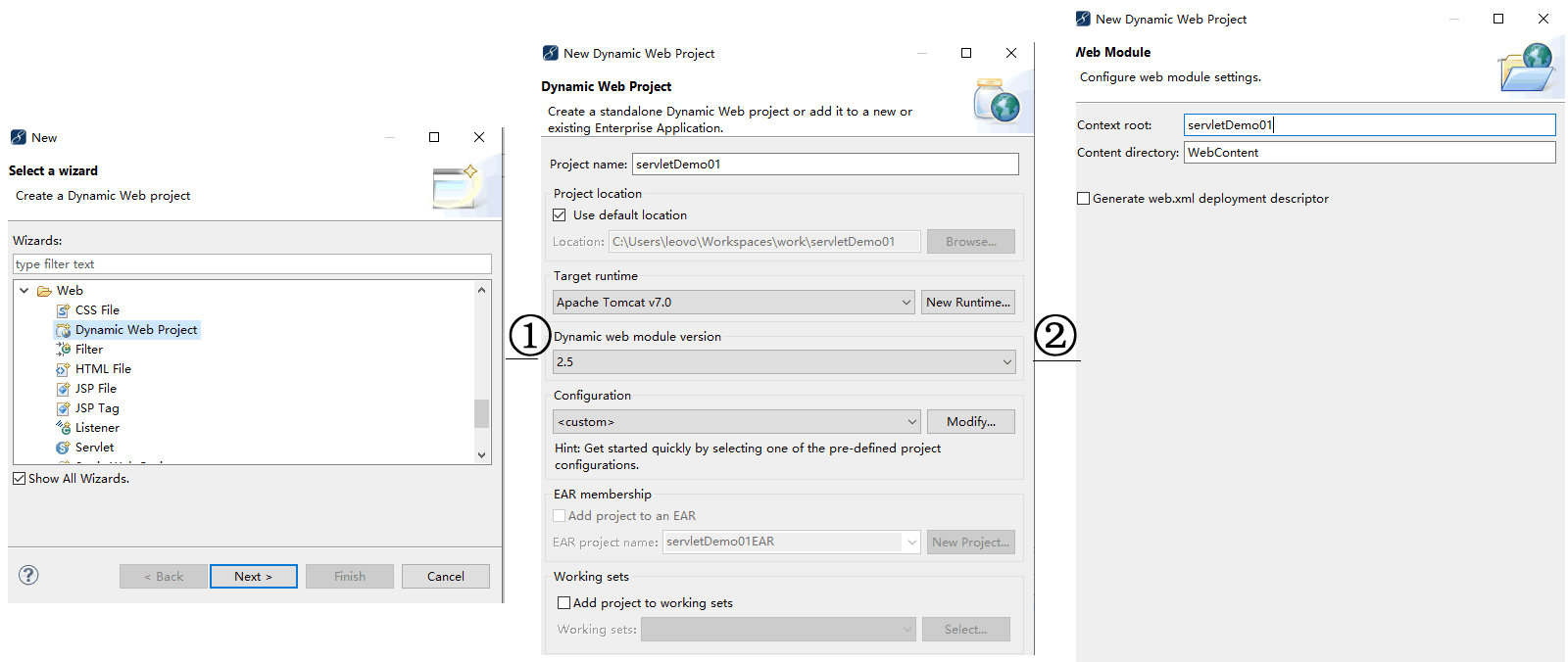The height and width of the screenshot is (662, 1568).
Task: Collapse the Web folder tree node
Action: (24, 291)
